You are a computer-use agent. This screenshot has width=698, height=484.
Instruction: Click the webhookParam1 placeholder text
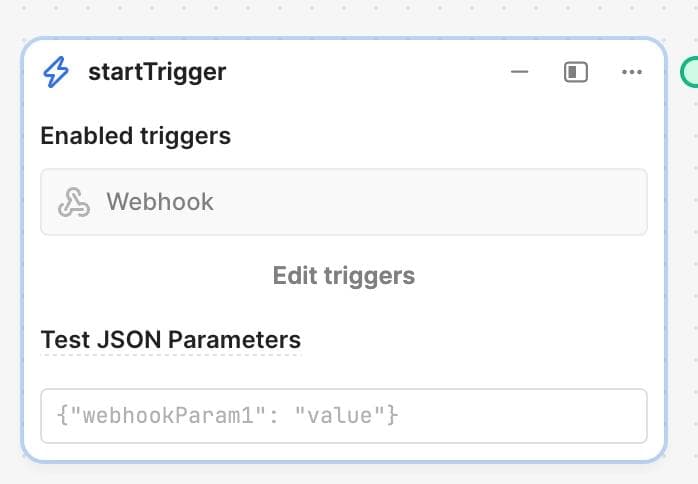[x=230, y=415]
